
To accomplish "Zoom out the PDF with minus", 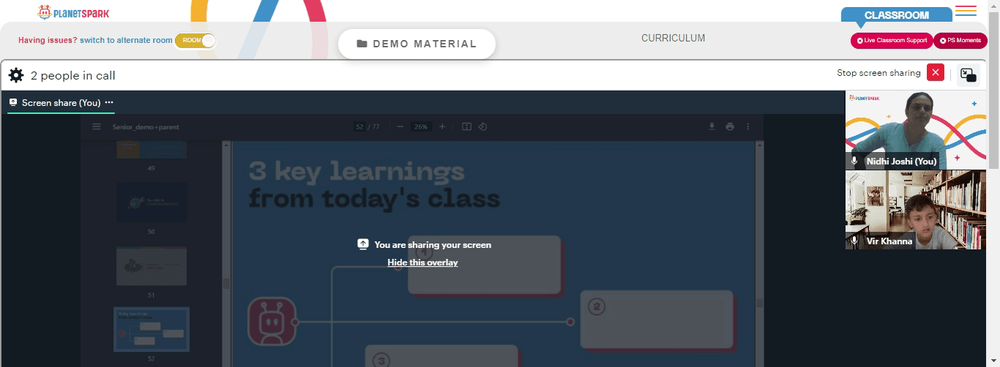I will (400, 126).
